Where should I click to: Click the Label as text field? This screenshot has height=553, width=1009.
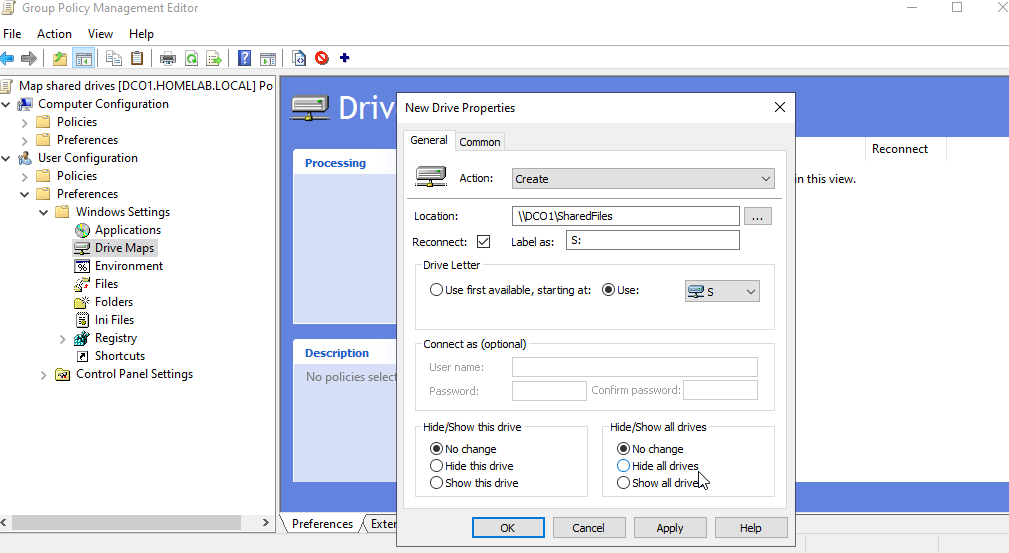pos(653,240)
